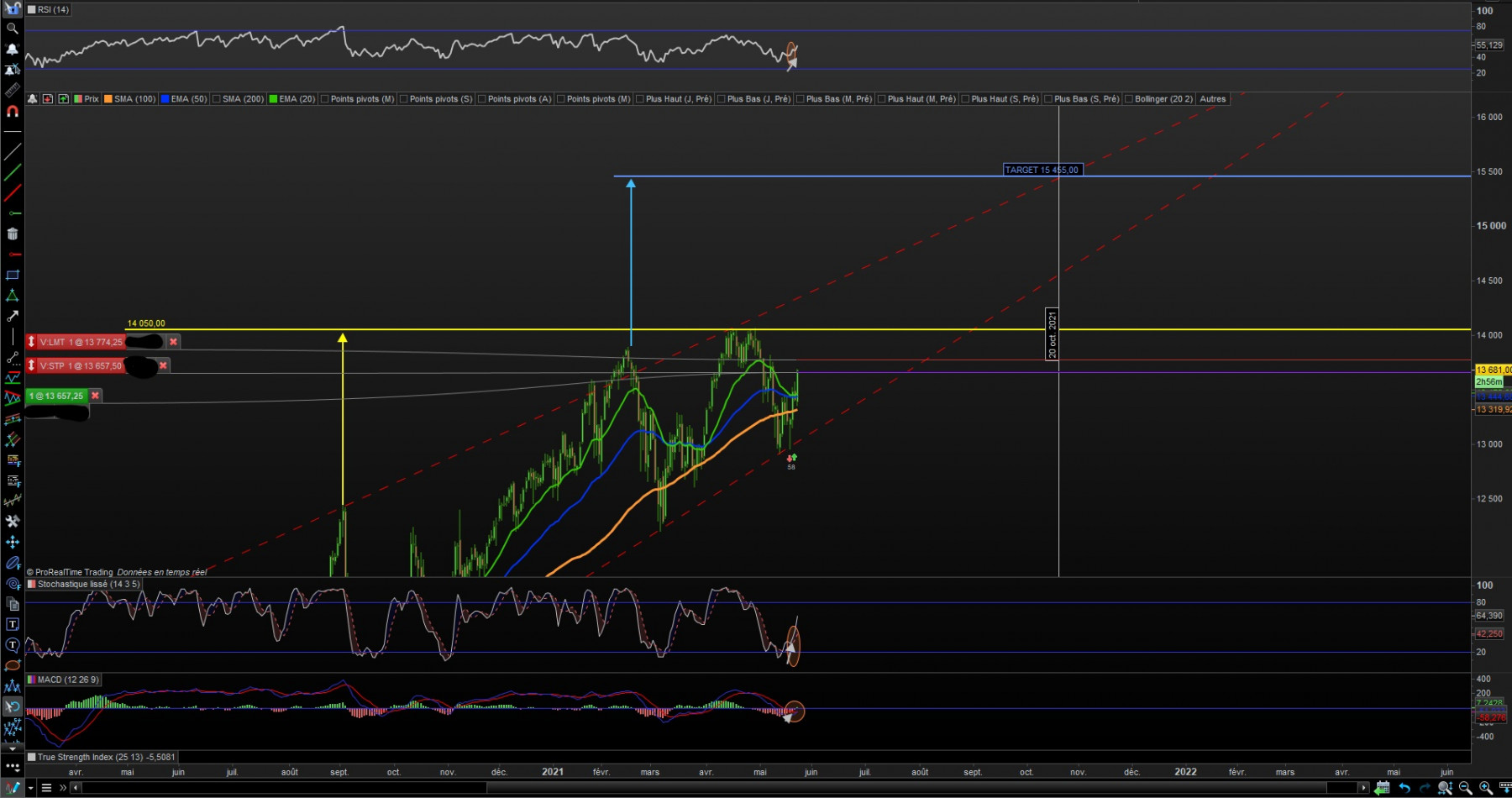This screenshot has height=798, width=1512.
Task: Expand the downward arrow under the left toolbar
Action: (x=12, y=748)
